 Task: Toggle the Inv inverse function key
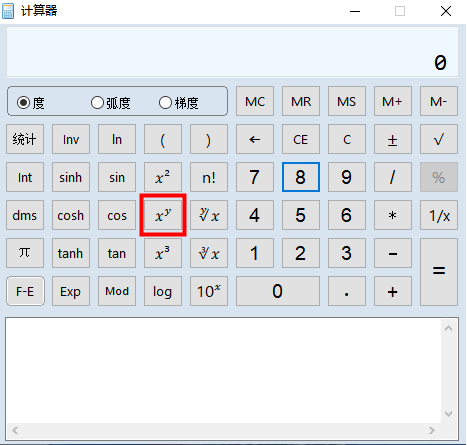click(x=71, y=139)
